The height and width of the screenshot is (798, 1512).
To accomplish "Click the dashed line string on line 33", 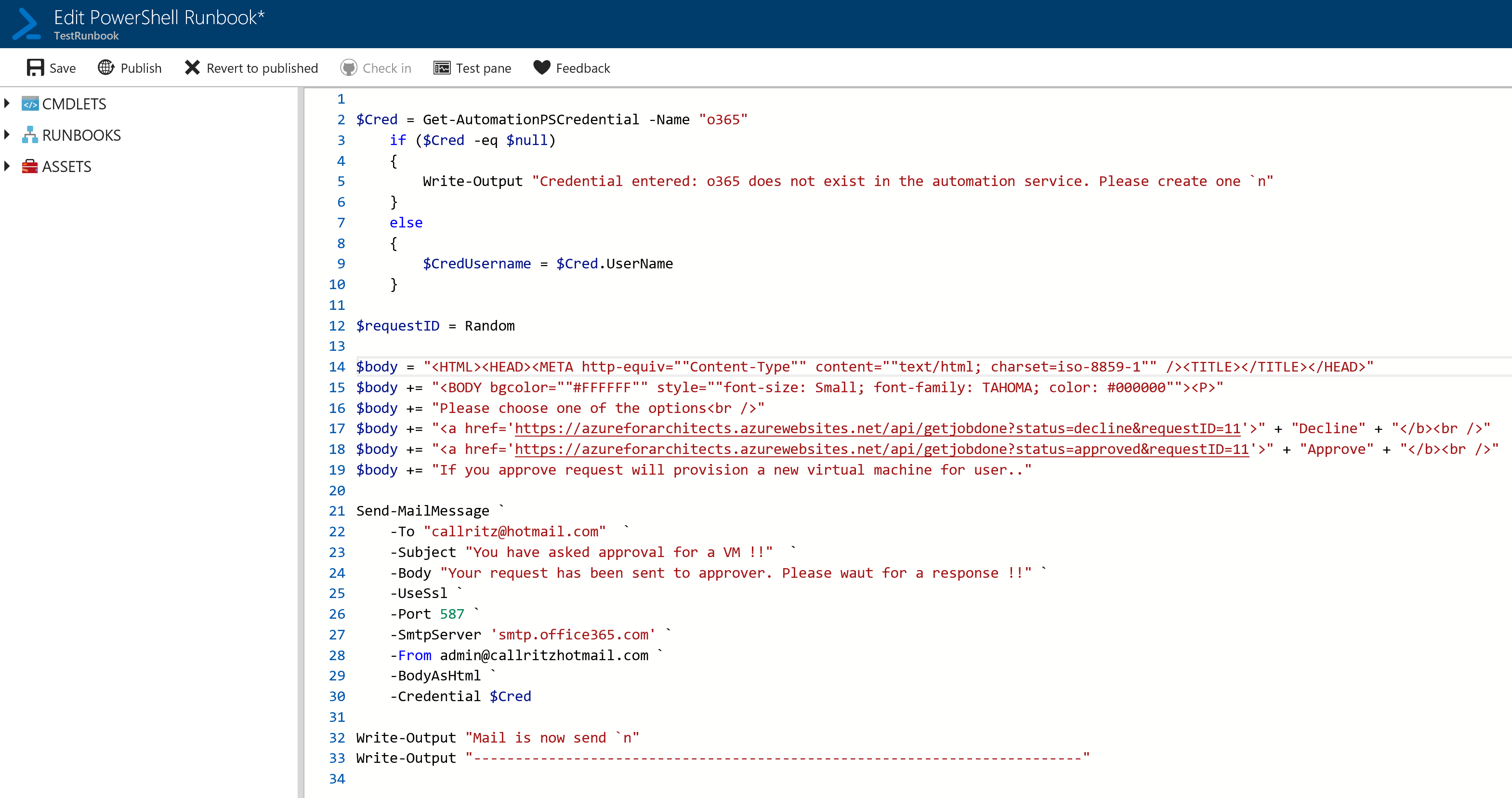I will 777,758.
